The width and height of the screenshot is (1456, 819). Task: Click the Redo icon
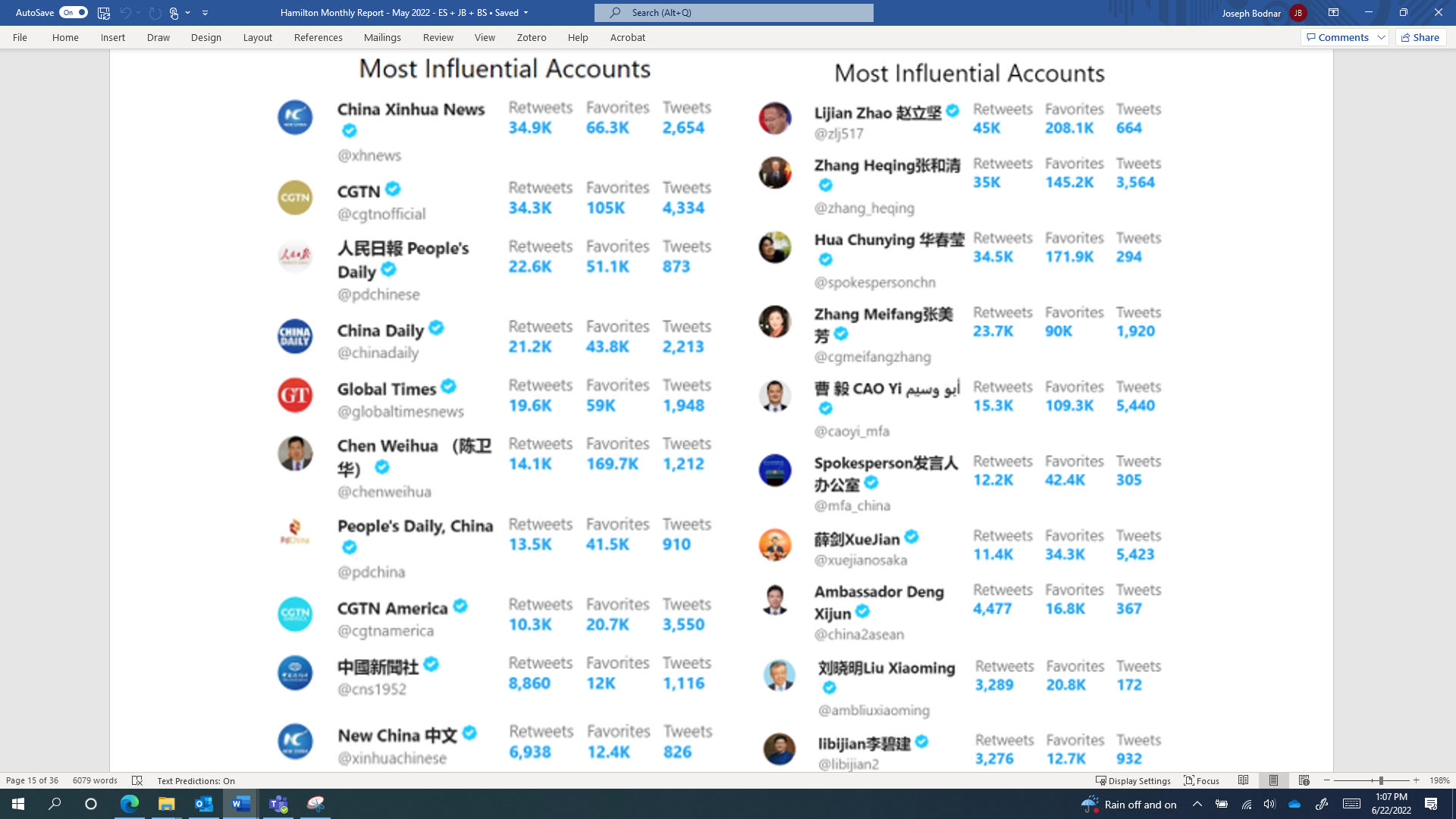pos(155,12)
